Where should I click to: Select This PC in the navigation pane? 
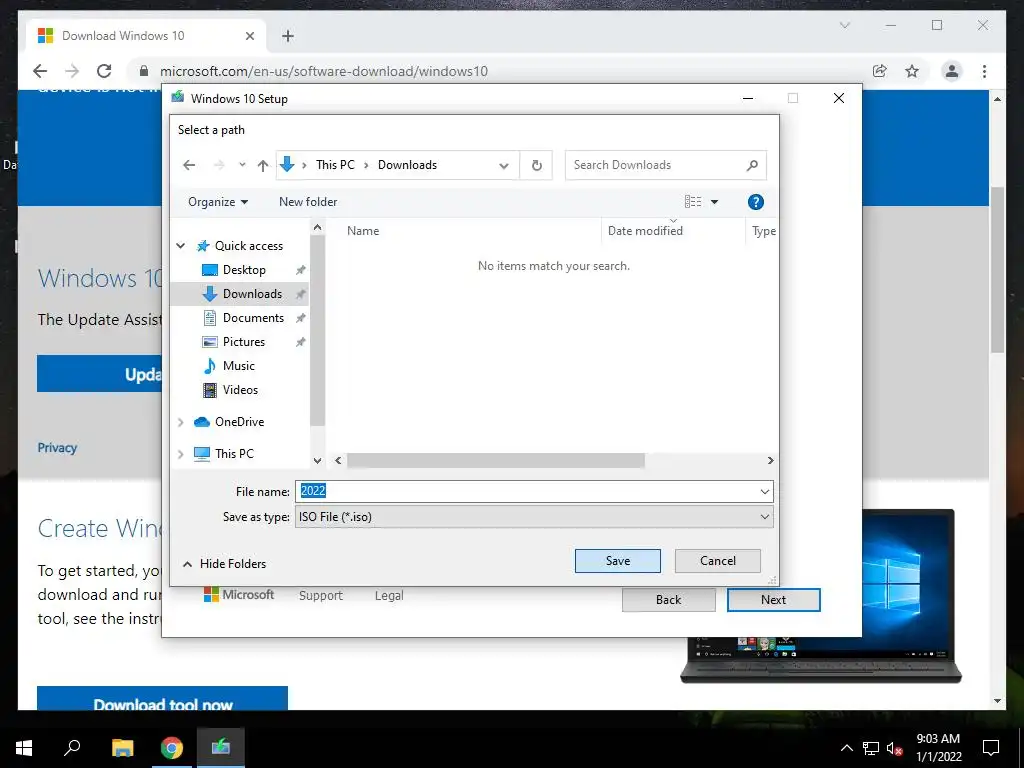(234, 454)
